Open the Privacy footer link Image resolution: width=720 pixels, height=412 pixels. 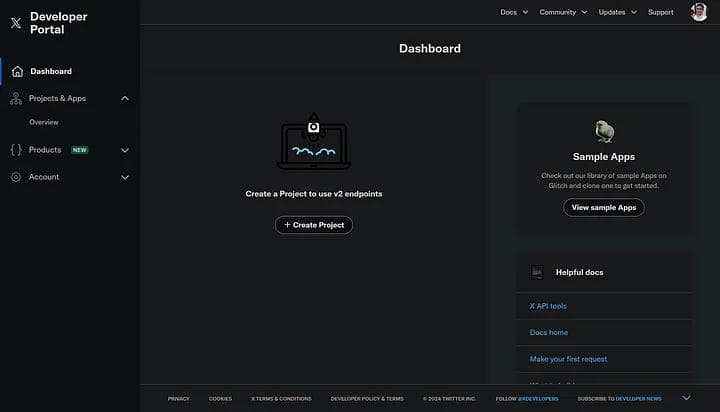(179, 399)
